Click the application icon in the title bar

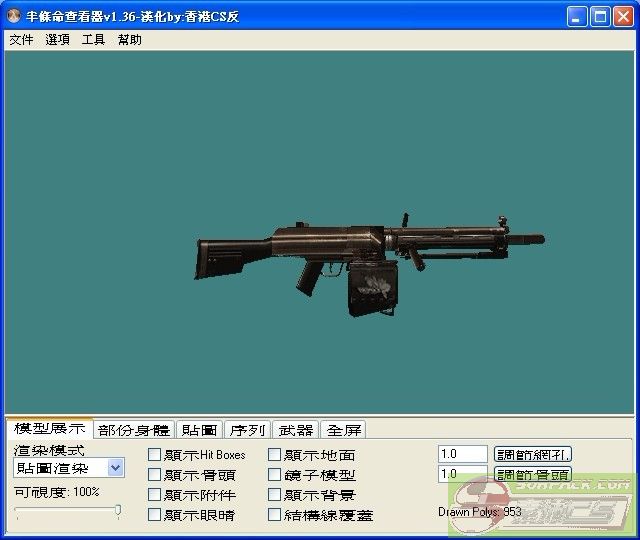point(14,16)
